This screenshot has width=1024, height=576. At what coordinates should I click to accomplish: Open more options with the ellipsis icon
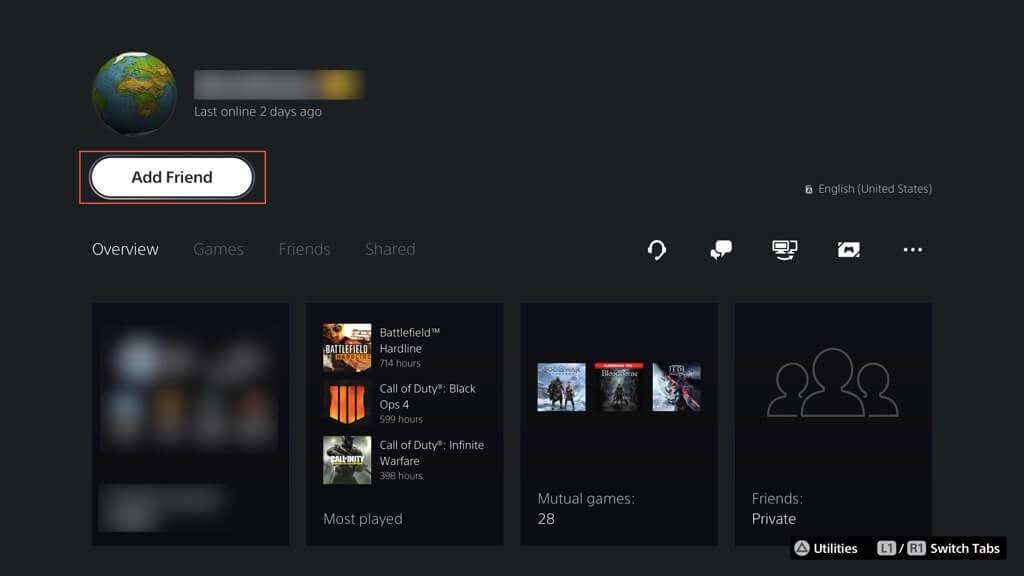pyautogui.click(x=911, y=250)
